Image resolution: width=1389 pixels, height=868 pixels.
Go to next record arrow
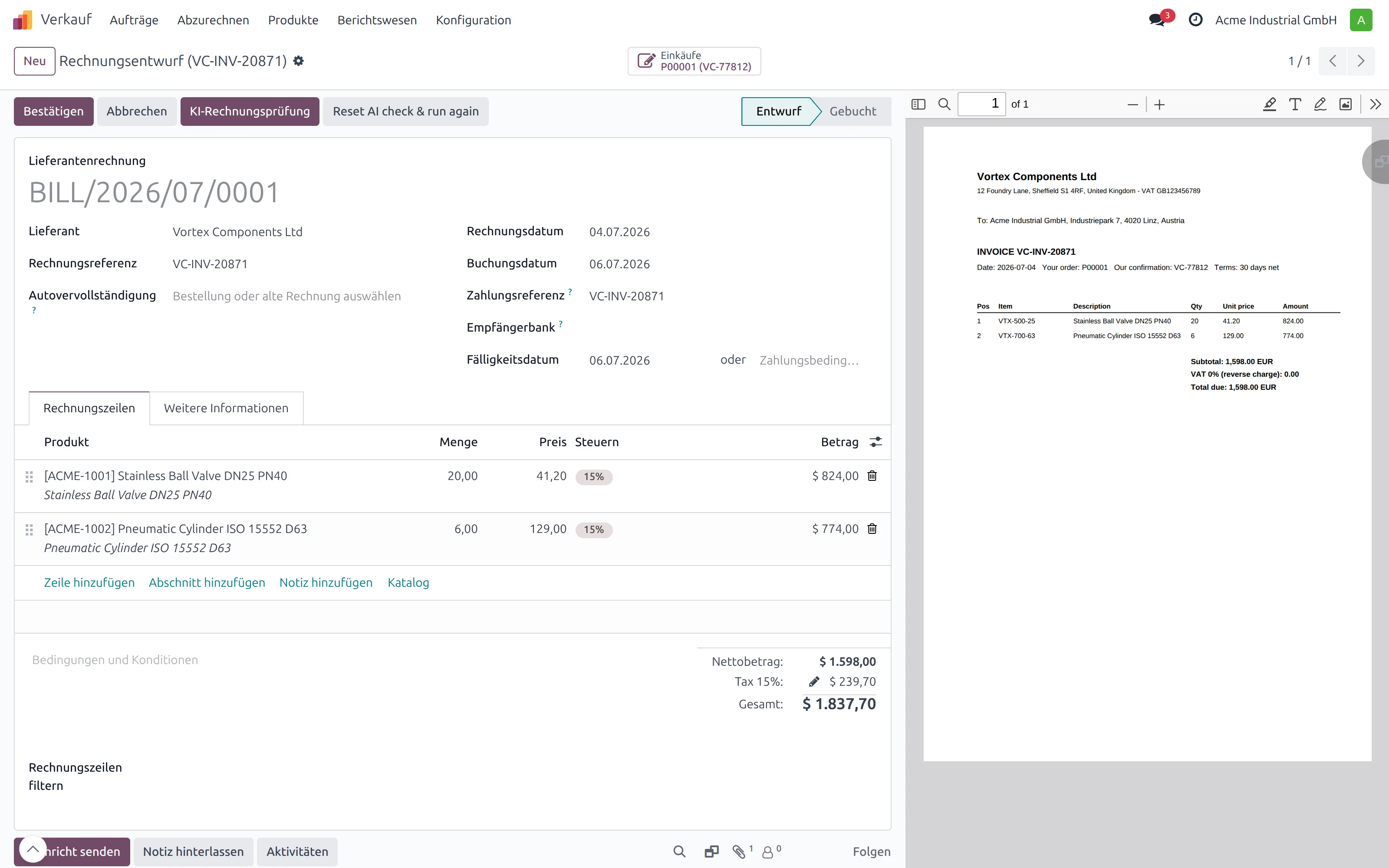[x=1360, y=61]
